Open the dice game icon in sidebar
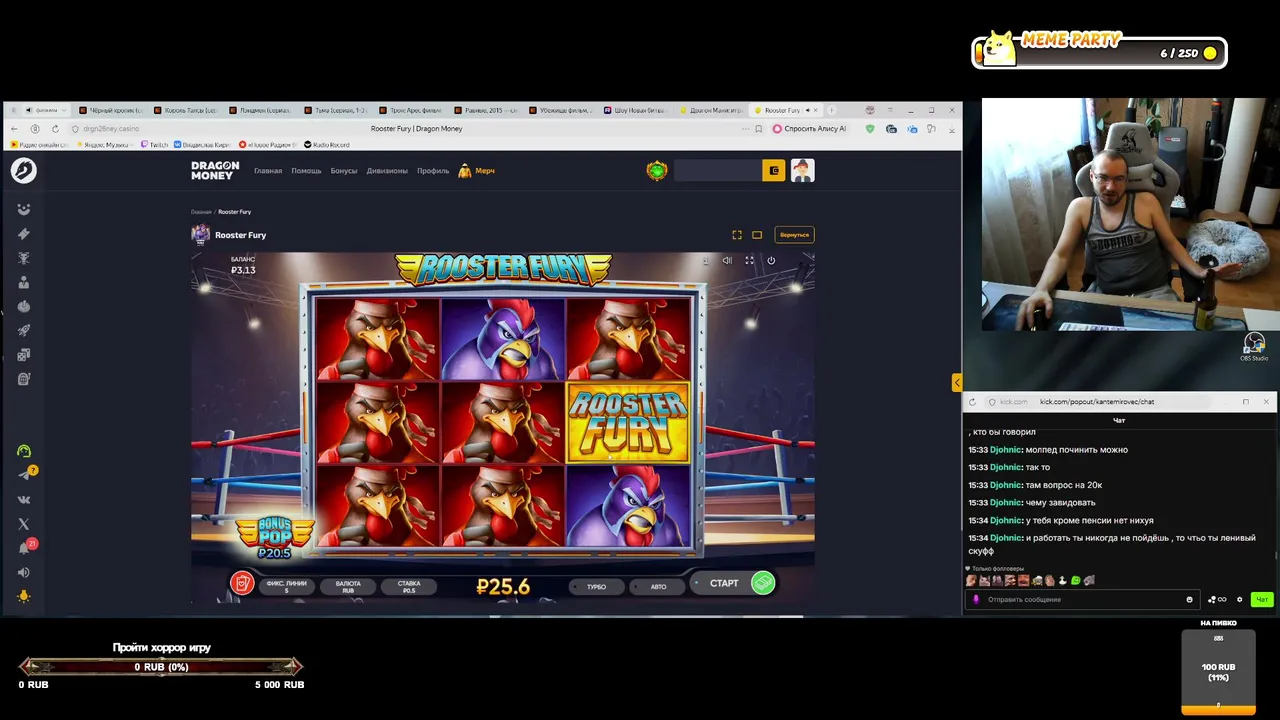Viewport: 1280px width, 720px height. 24,354
